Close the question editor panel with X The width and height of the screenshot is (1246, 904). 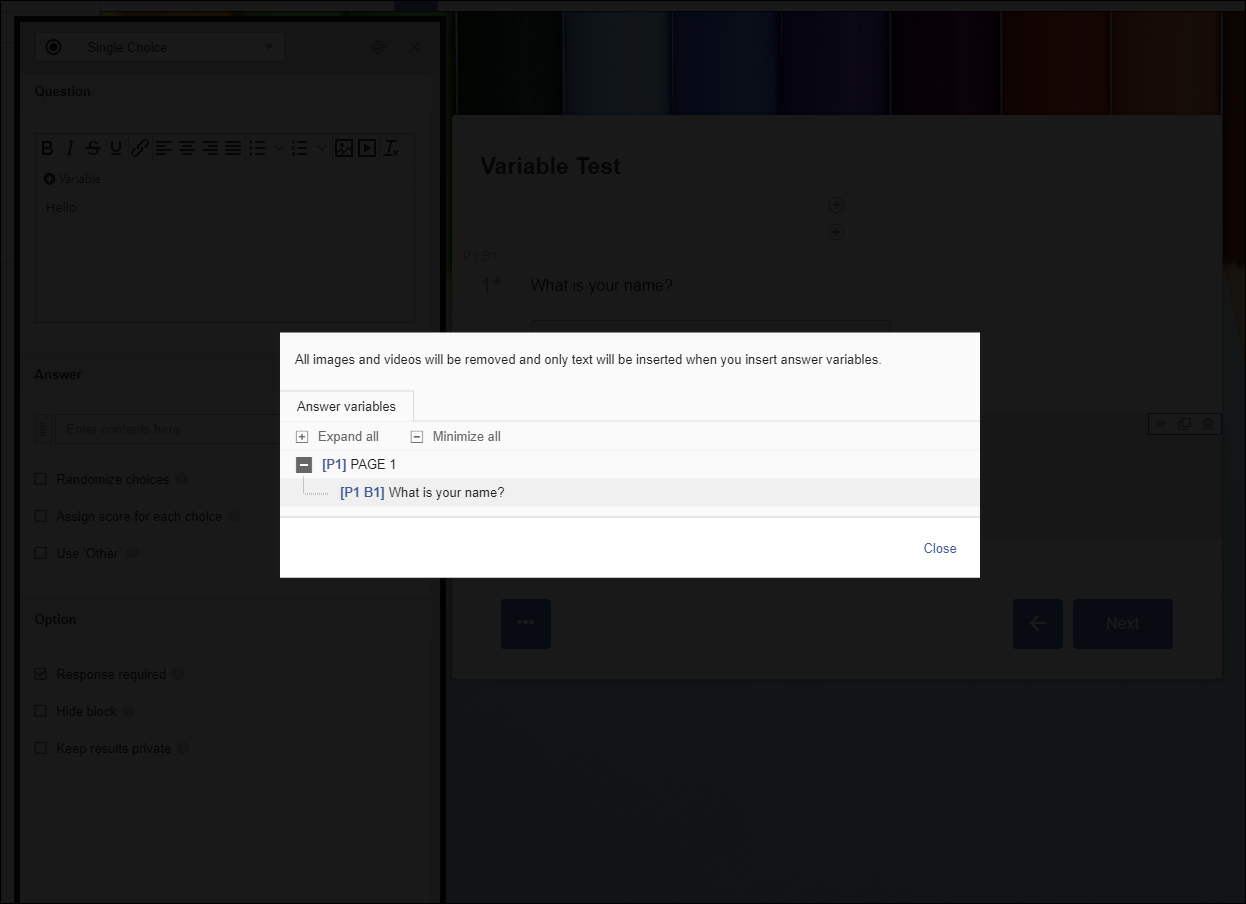[x=415, y=47]
